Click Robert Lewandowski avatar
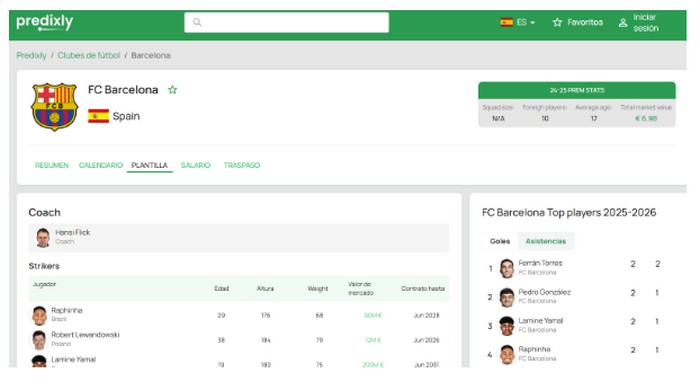 tap(39, 340)
